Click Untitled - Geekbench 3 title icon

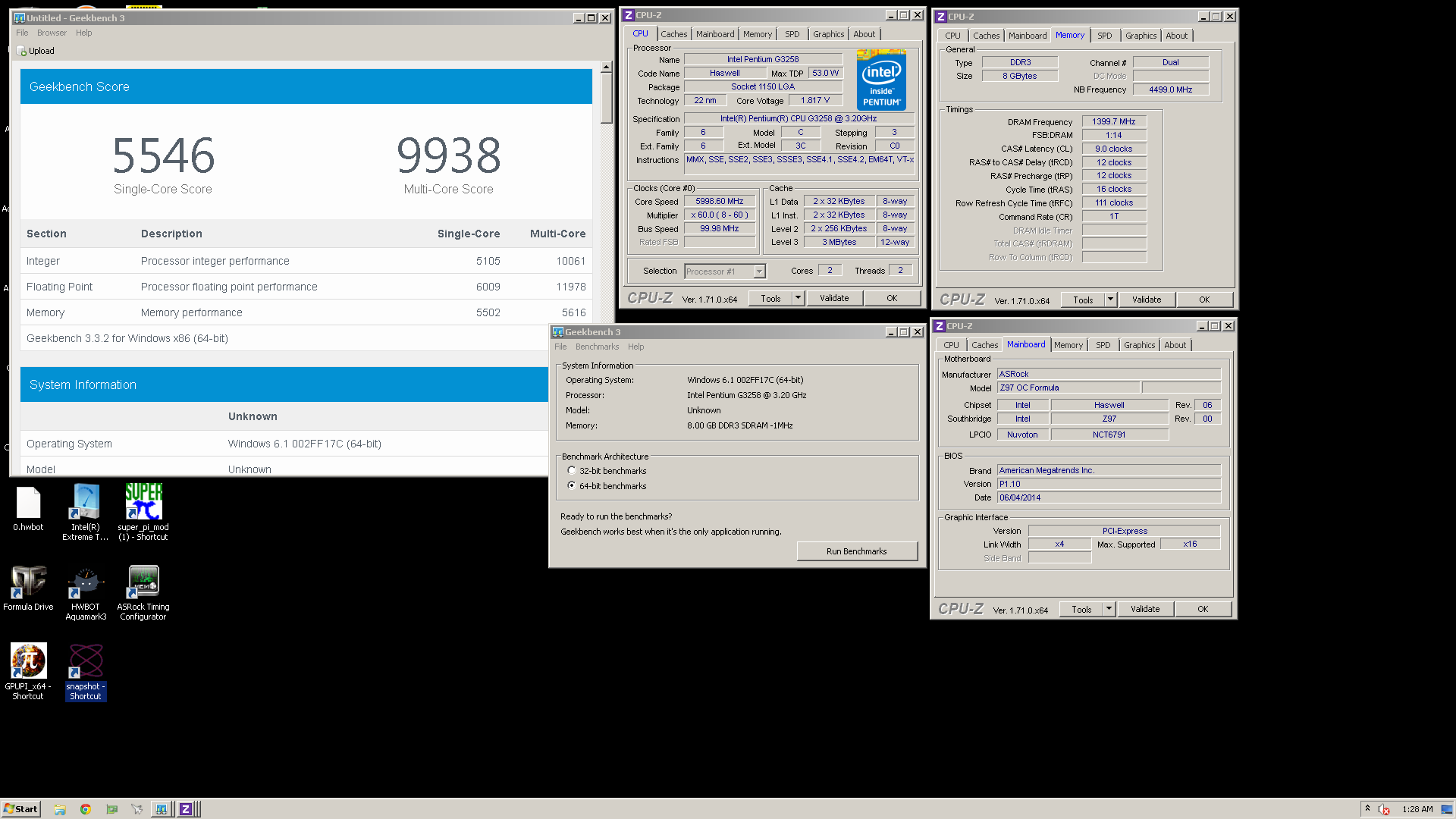20,18
